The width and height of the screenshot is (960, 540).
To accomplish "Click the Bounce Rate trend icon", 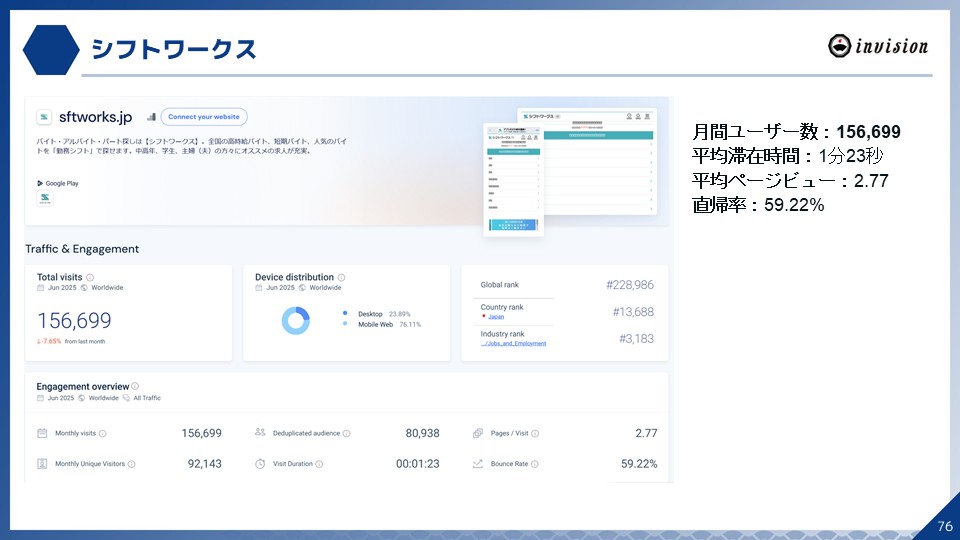I will pos(478,463).
